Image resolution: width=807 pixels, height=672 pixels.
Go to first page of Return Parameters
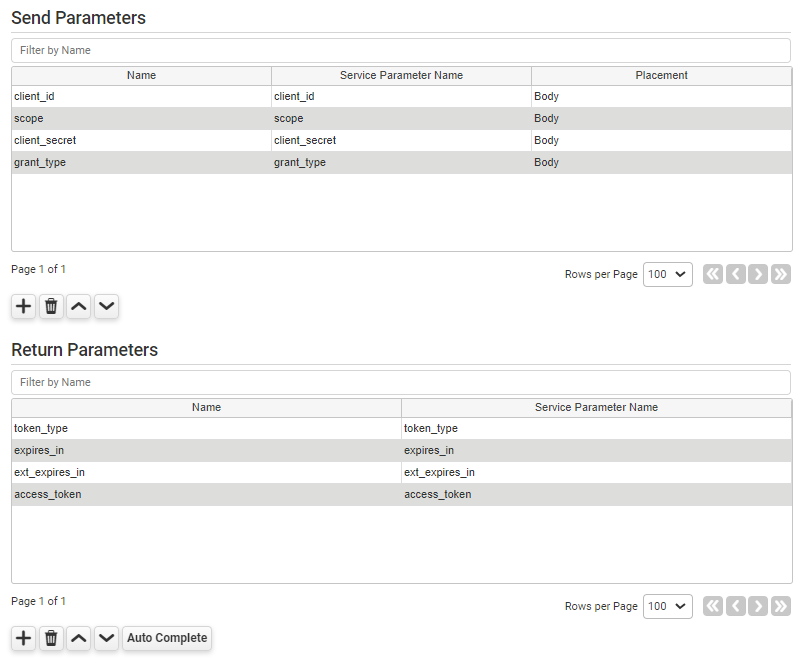[713, 606]
